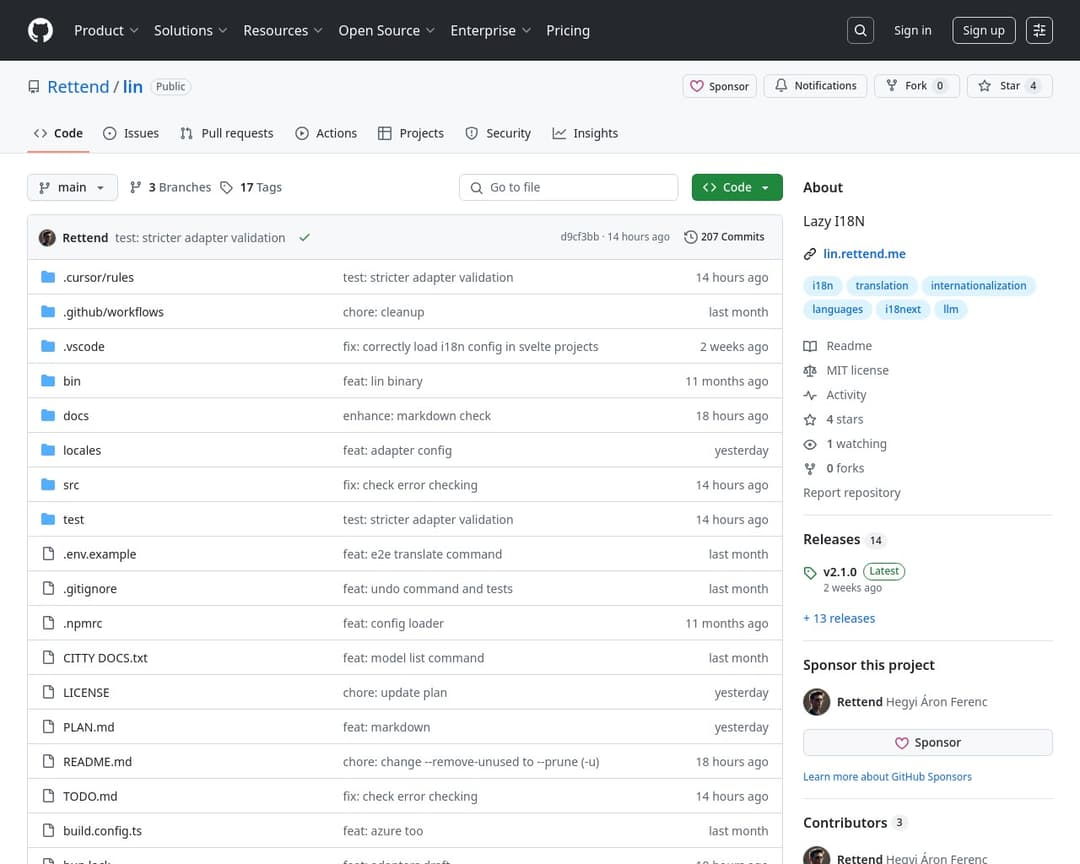This screenshot has height=864, width=1080.
Task: Click the folder icon for .cursor/rules
Action: click(x=48, y=277)
